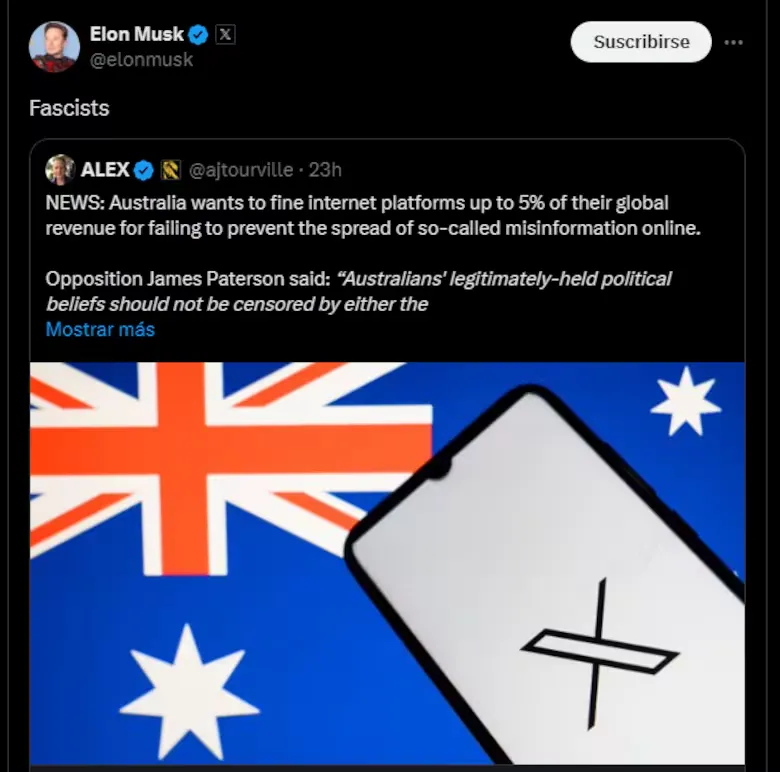Click Elon Musk's profile avatar
Viewport: 780px width, 772px height.
pyautogui.click(x=54, y=46)
